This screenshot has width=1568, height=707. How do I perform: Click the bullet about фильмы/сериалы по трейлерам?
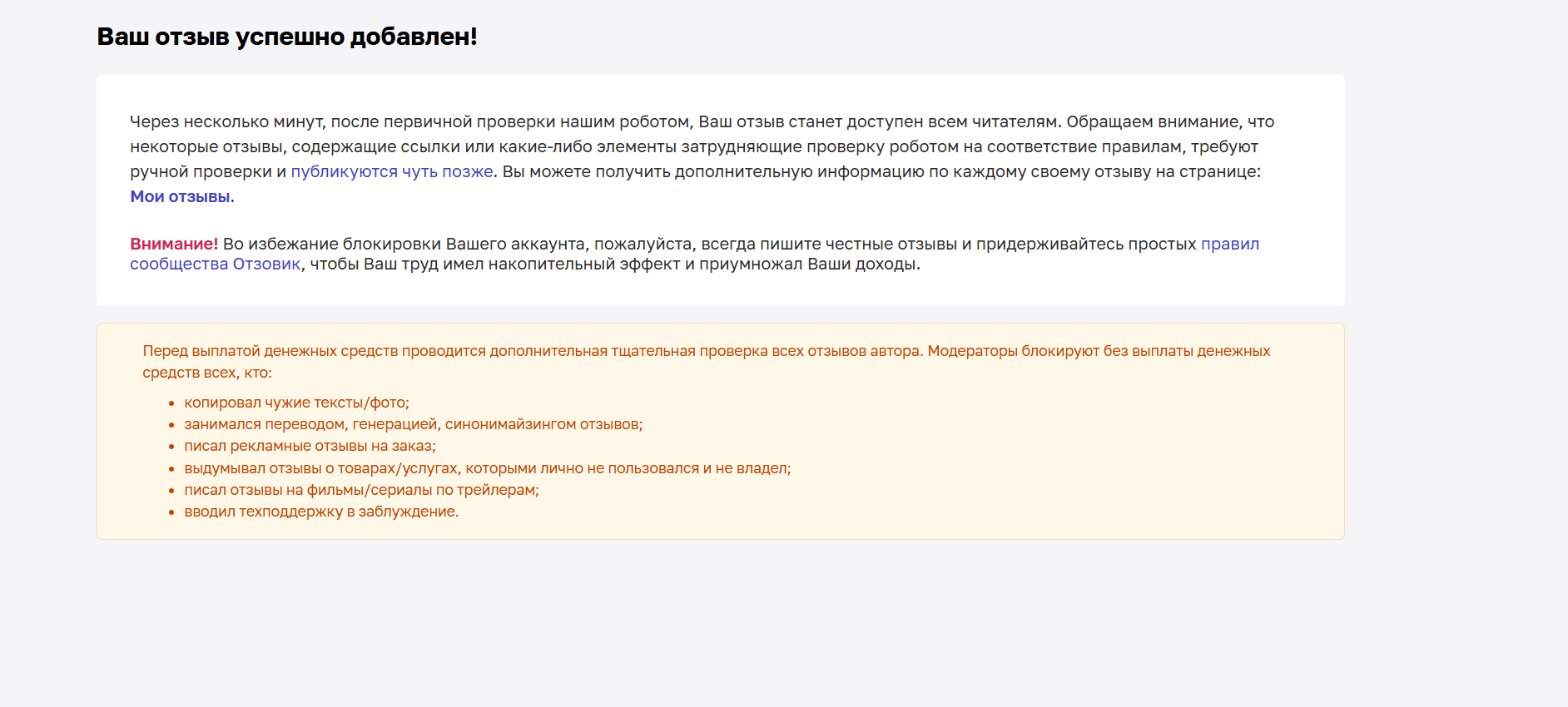(361, 490)
